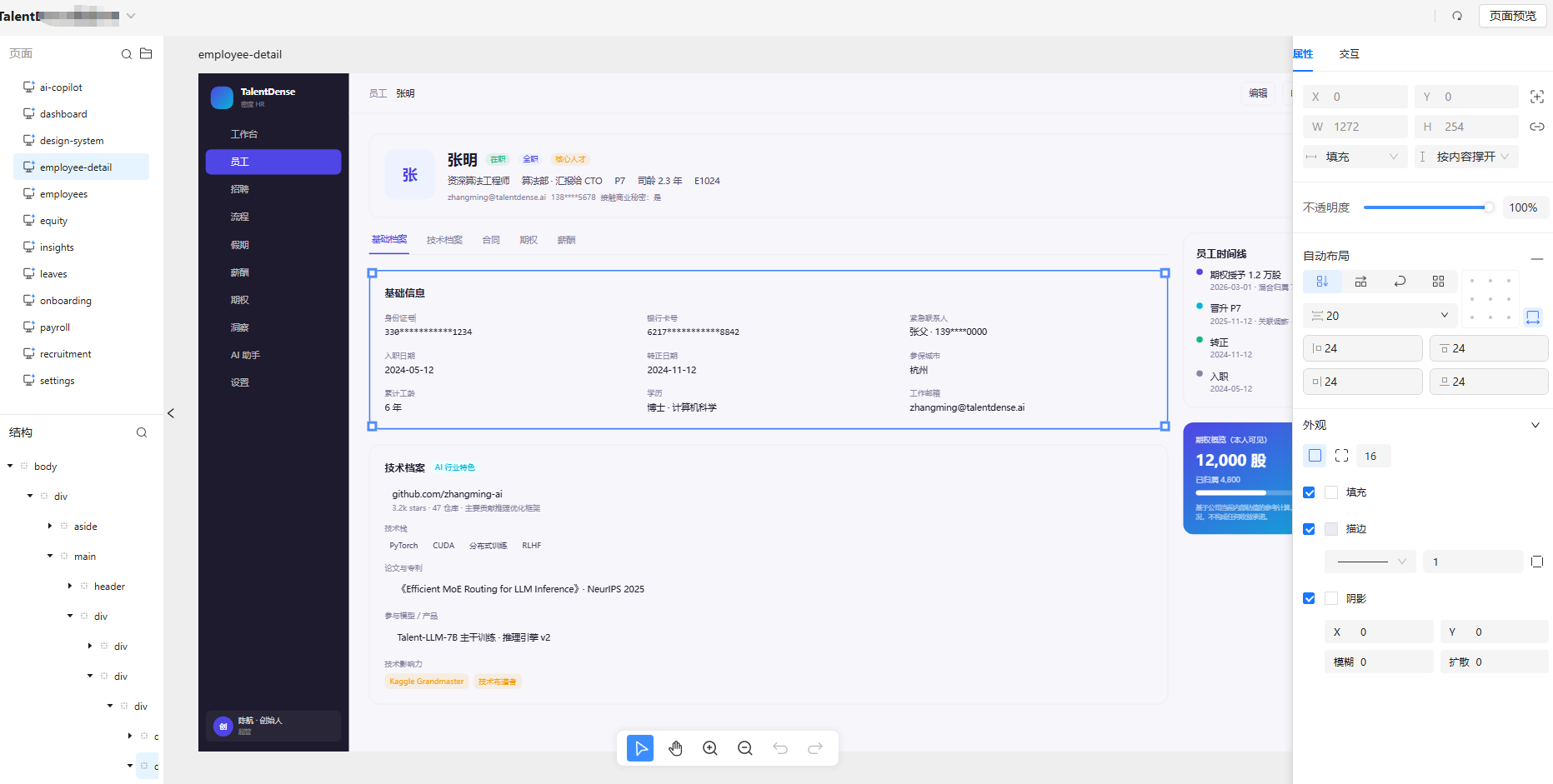
Task: Open the page search icon in 页面 panel
Action: click(127, 54)
